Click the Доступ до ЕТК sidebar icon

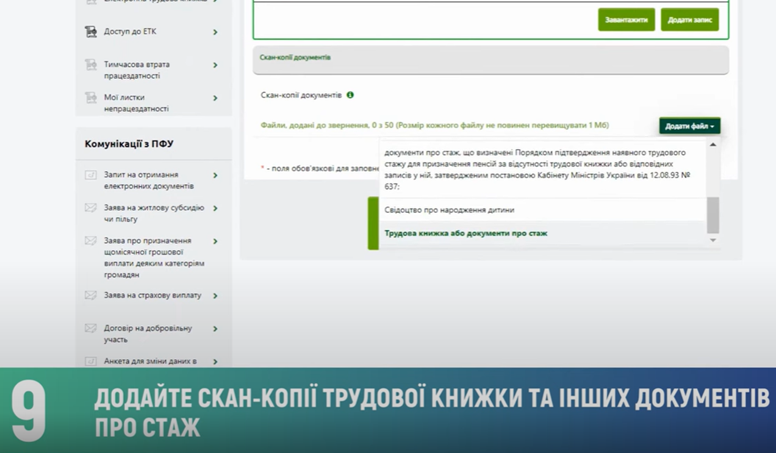tap(89, 32)
